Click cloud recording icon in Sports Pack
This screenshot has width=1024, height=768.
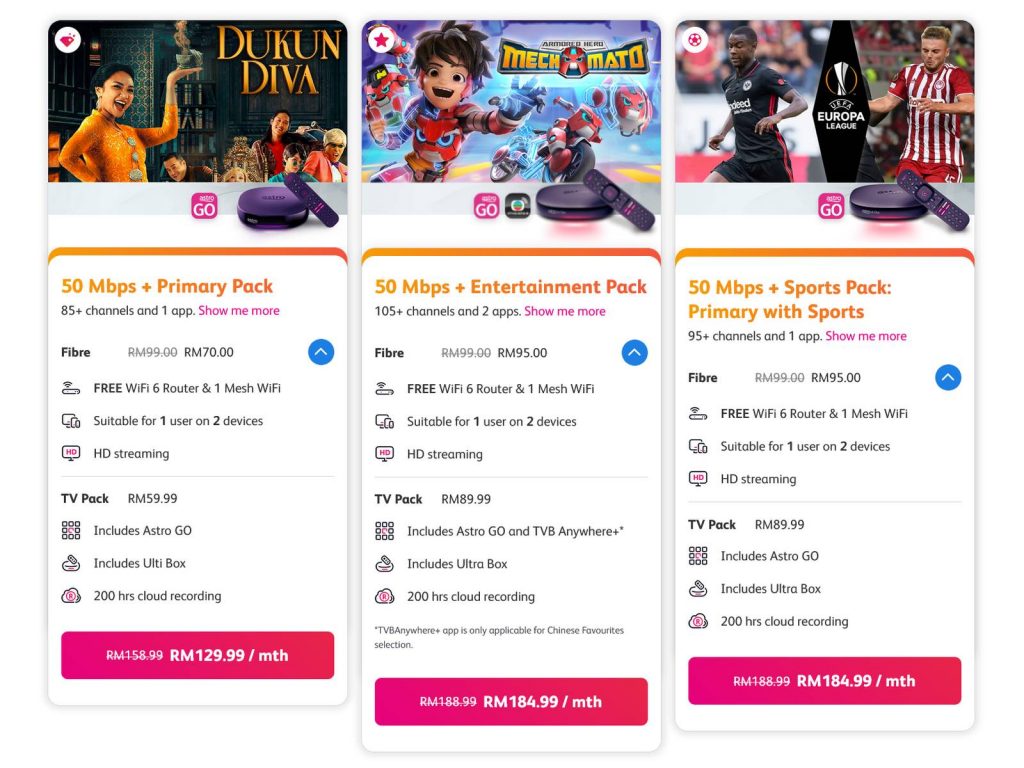[697, 621]
